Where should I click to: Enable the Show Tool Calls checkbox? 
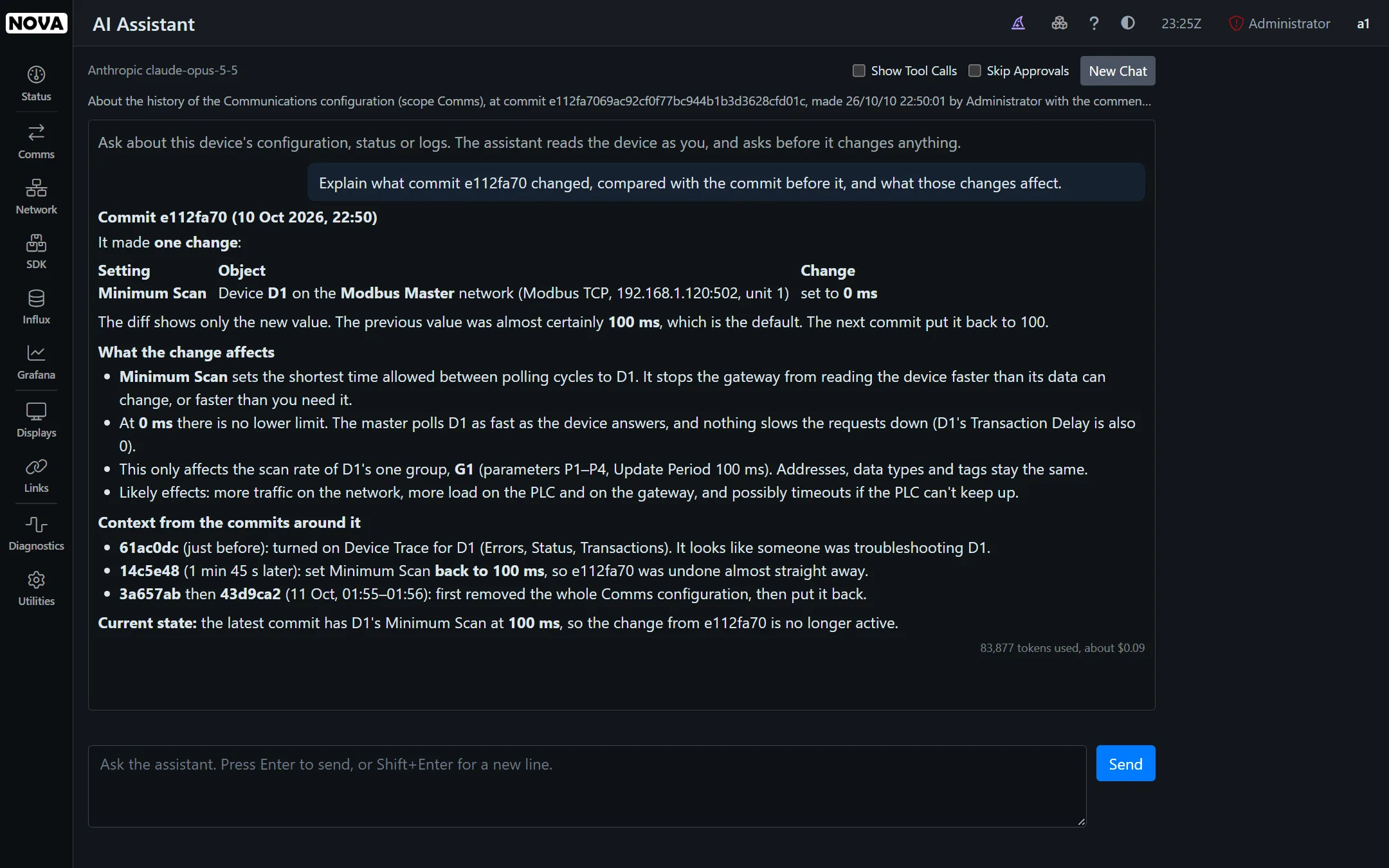click(x=858, y=71)
